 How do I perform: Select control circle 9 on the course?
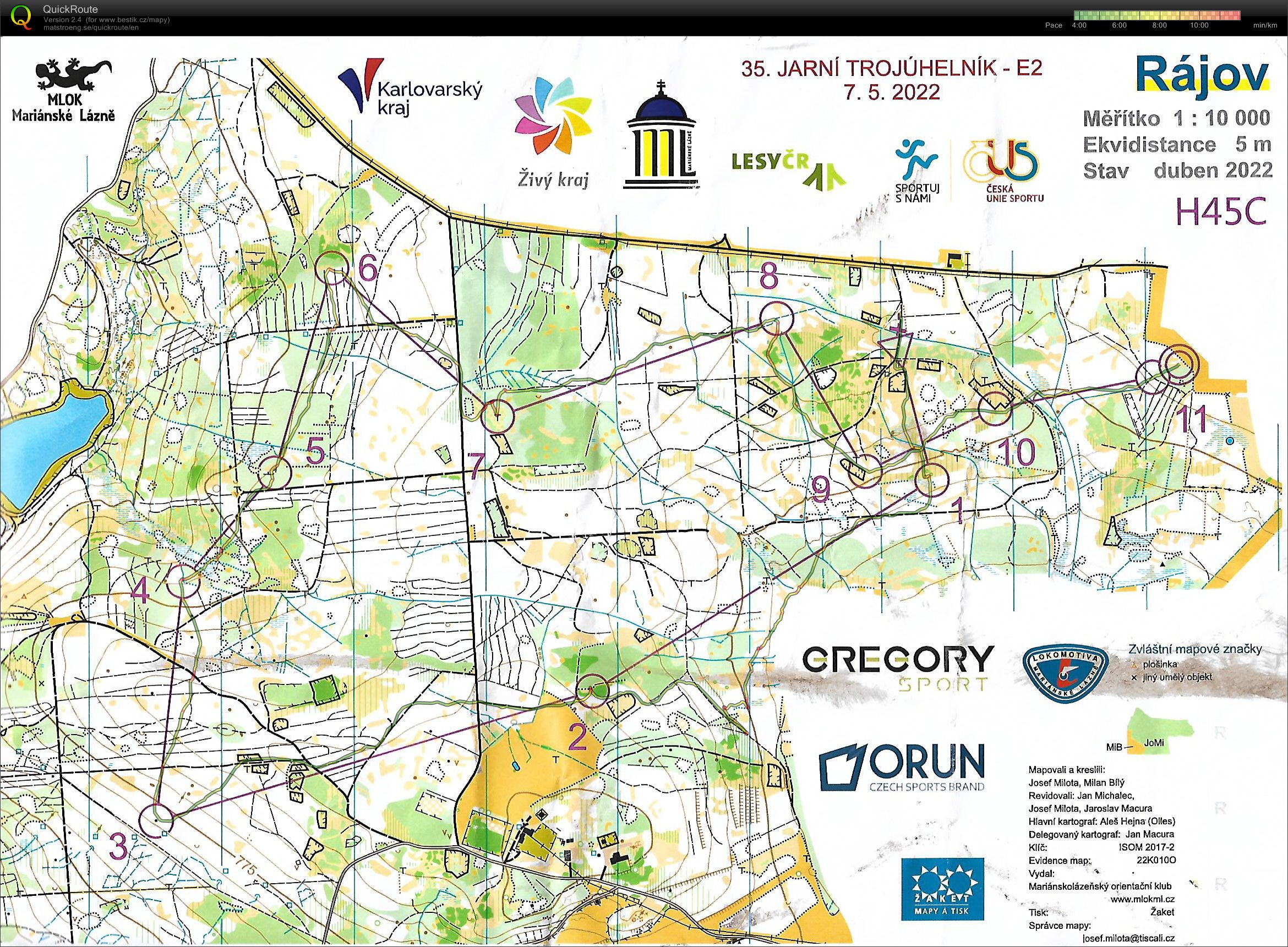[x=864, y=470]
